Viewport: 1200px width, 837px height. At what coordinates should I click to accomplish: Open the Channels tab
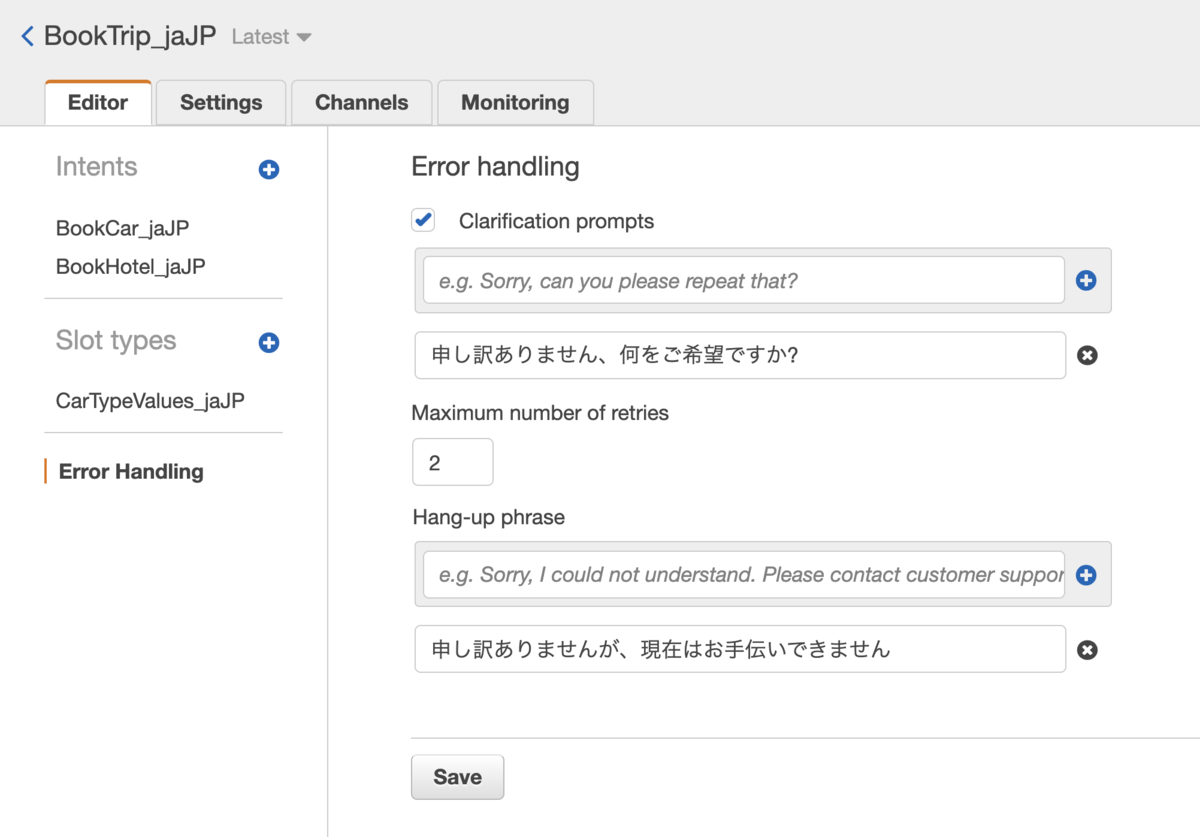[x=361, y=103]
